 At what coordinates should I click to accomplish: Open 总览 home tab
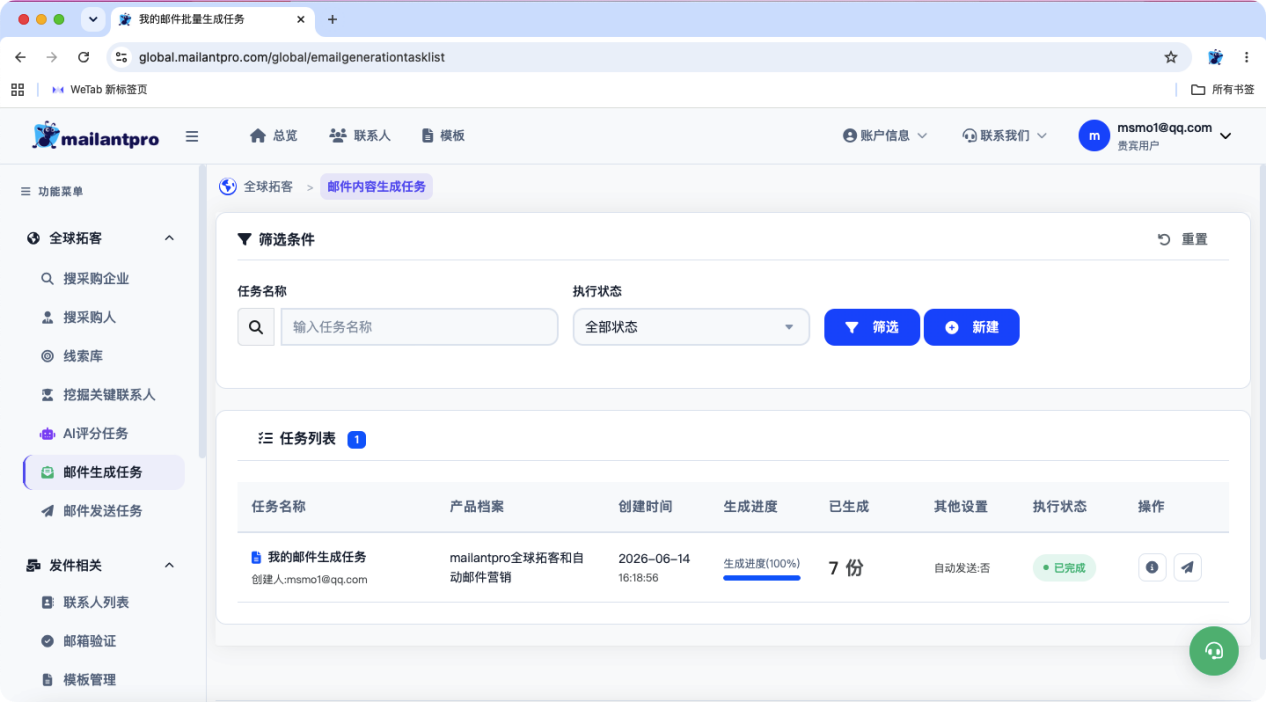(274, 135)
